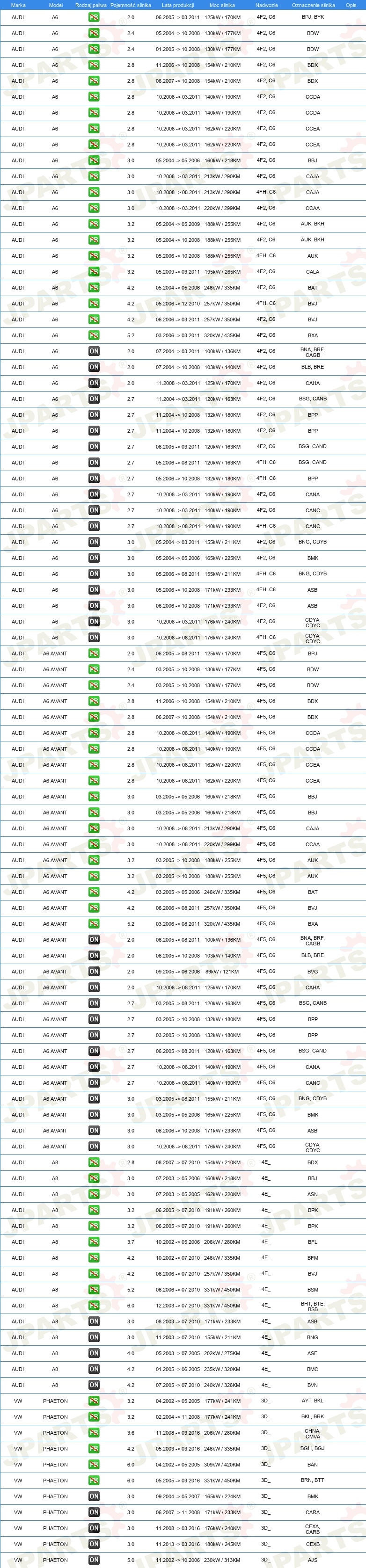The image size is (366, 1568).
Task: Click diesel ON icon in Phaeton CARA row
Action: point(94,1512)
